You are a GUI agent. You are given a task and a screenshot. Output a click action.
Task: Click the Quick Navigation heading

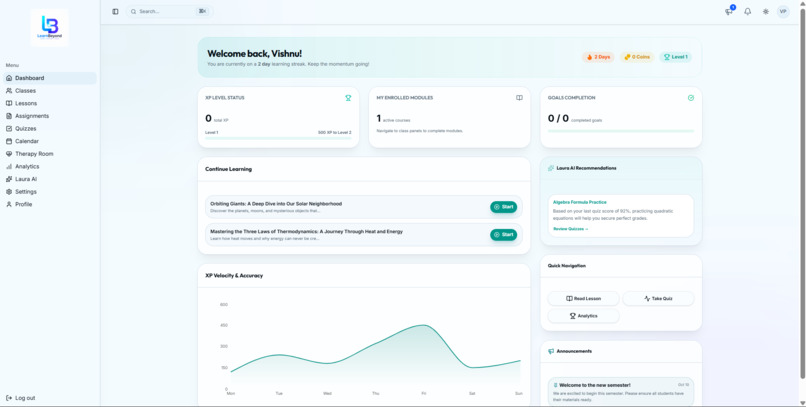click(566, 266)
